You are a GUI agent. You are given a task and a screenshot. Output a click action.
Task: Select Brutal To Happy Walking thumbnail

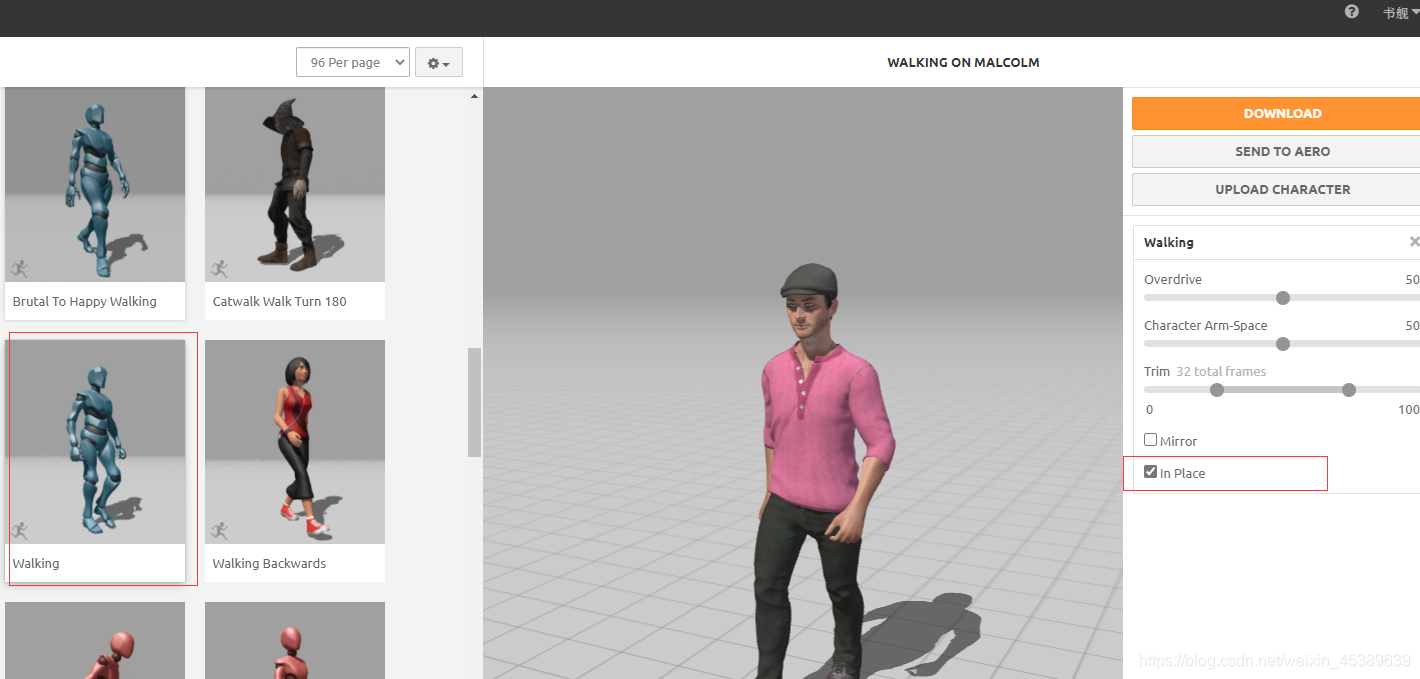coord(95,184)
